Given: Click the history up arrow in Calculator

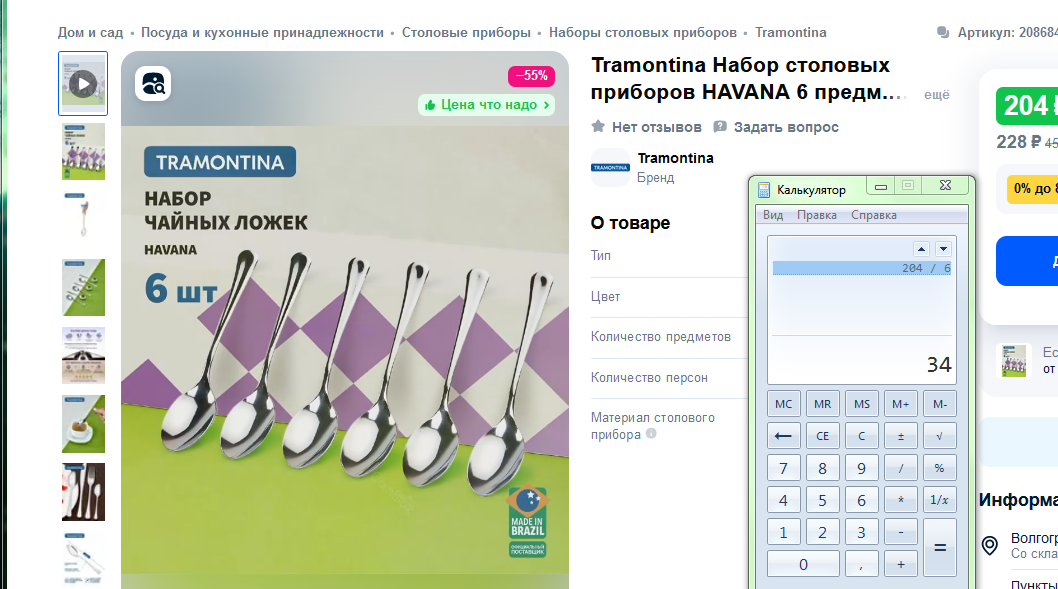Looking at the screenshot, I should (x=921, y=249).
